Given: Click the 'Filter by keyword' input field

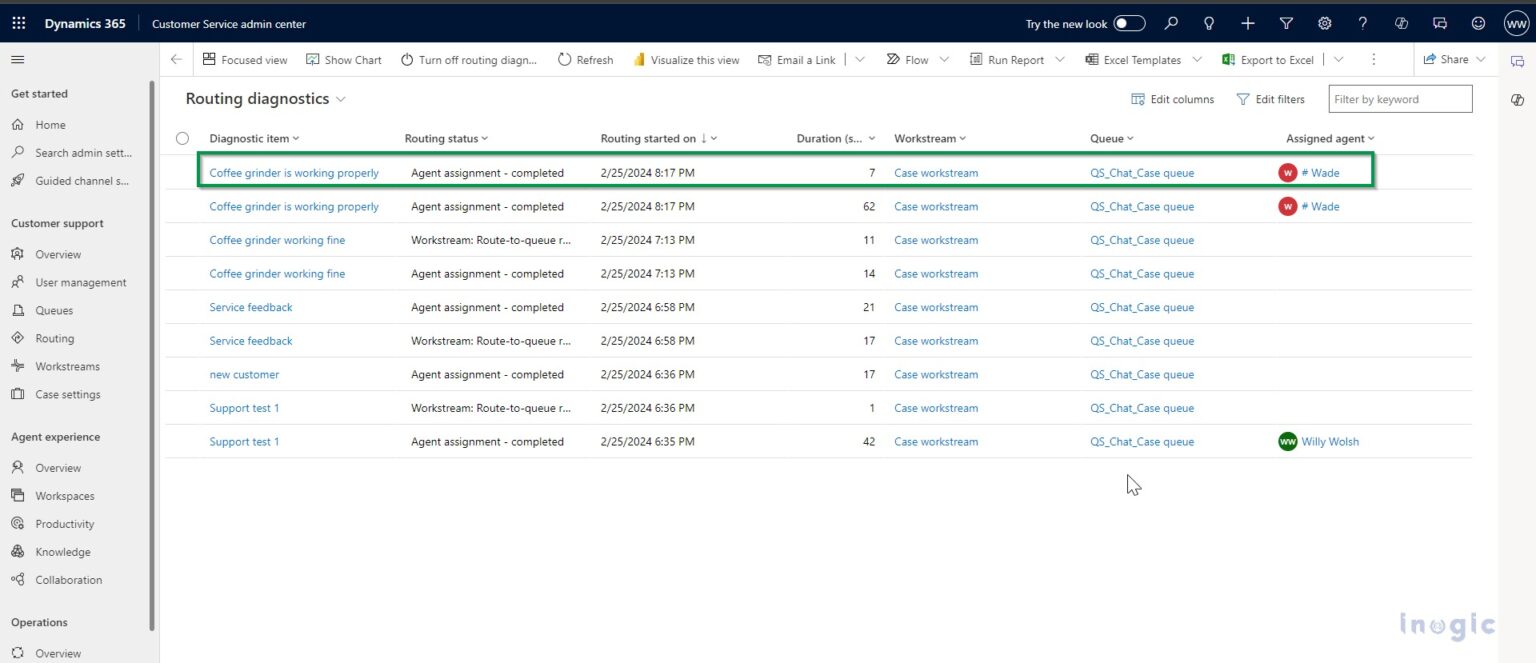Looking at the screenshot, I should pos(1399,99).
